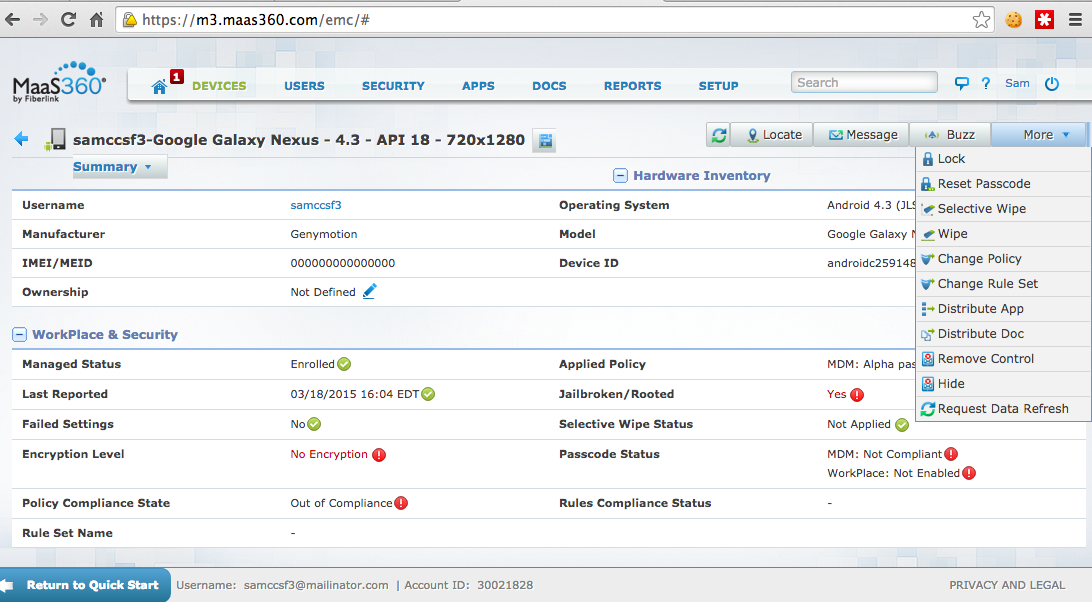Go forward with the browser forward arrow
The height and width of the screenshot is (602, 1092).
(40, 20)
